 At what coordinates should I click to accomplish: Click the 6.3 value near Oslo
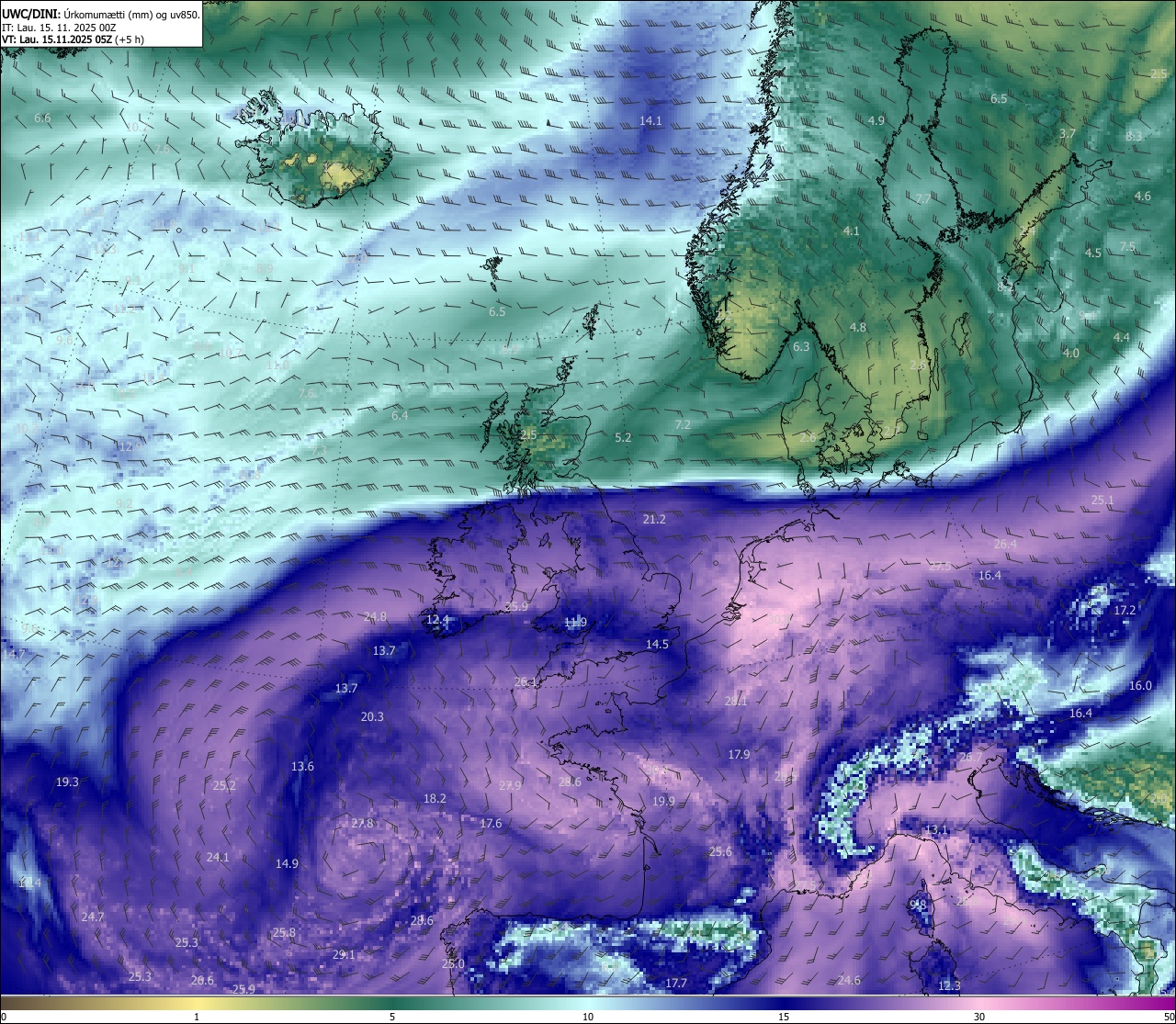pos(801,346)
